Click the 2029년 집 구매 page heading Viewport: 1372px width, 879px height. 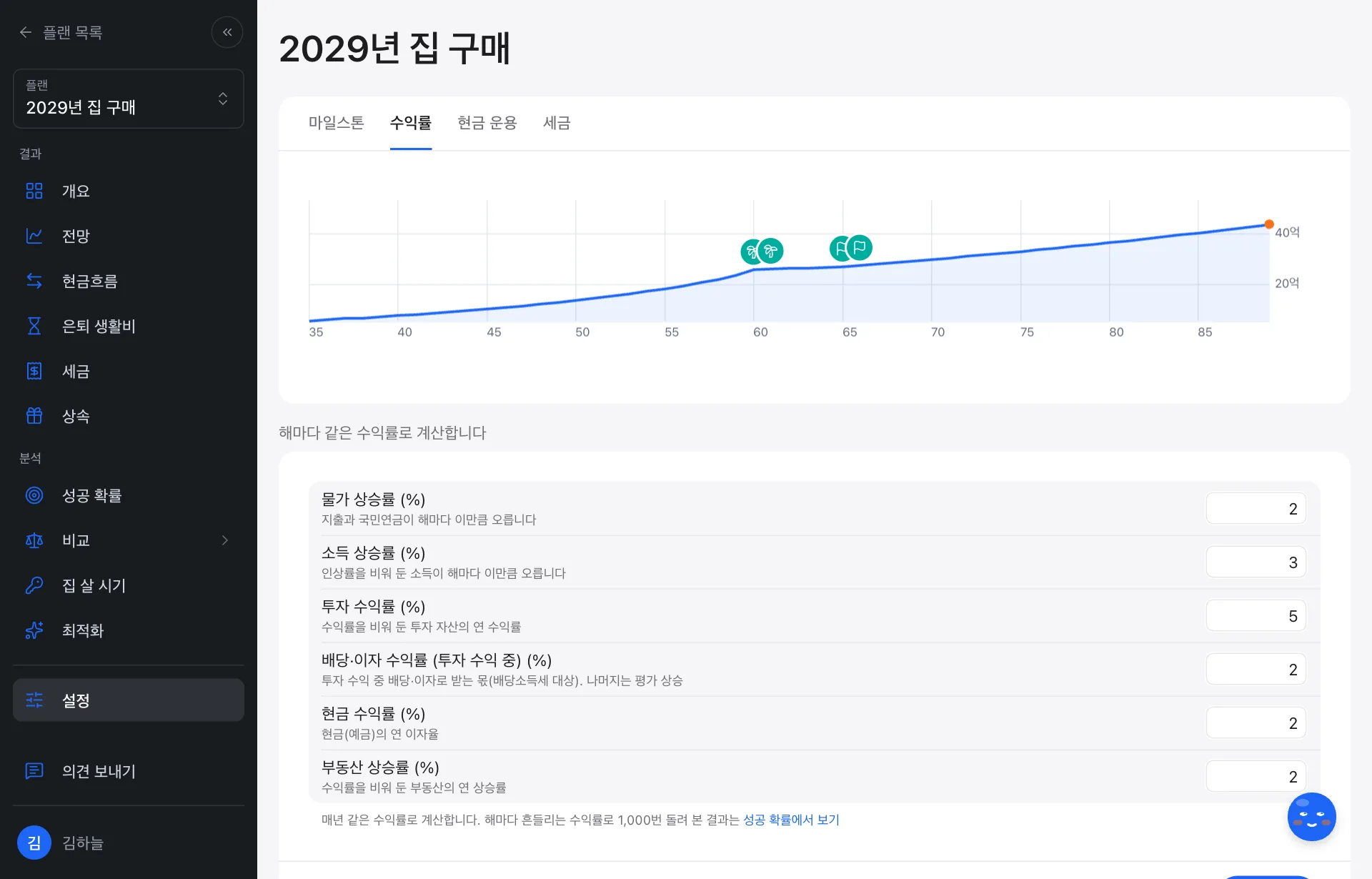pyautogui.click(x=394, y=49)
